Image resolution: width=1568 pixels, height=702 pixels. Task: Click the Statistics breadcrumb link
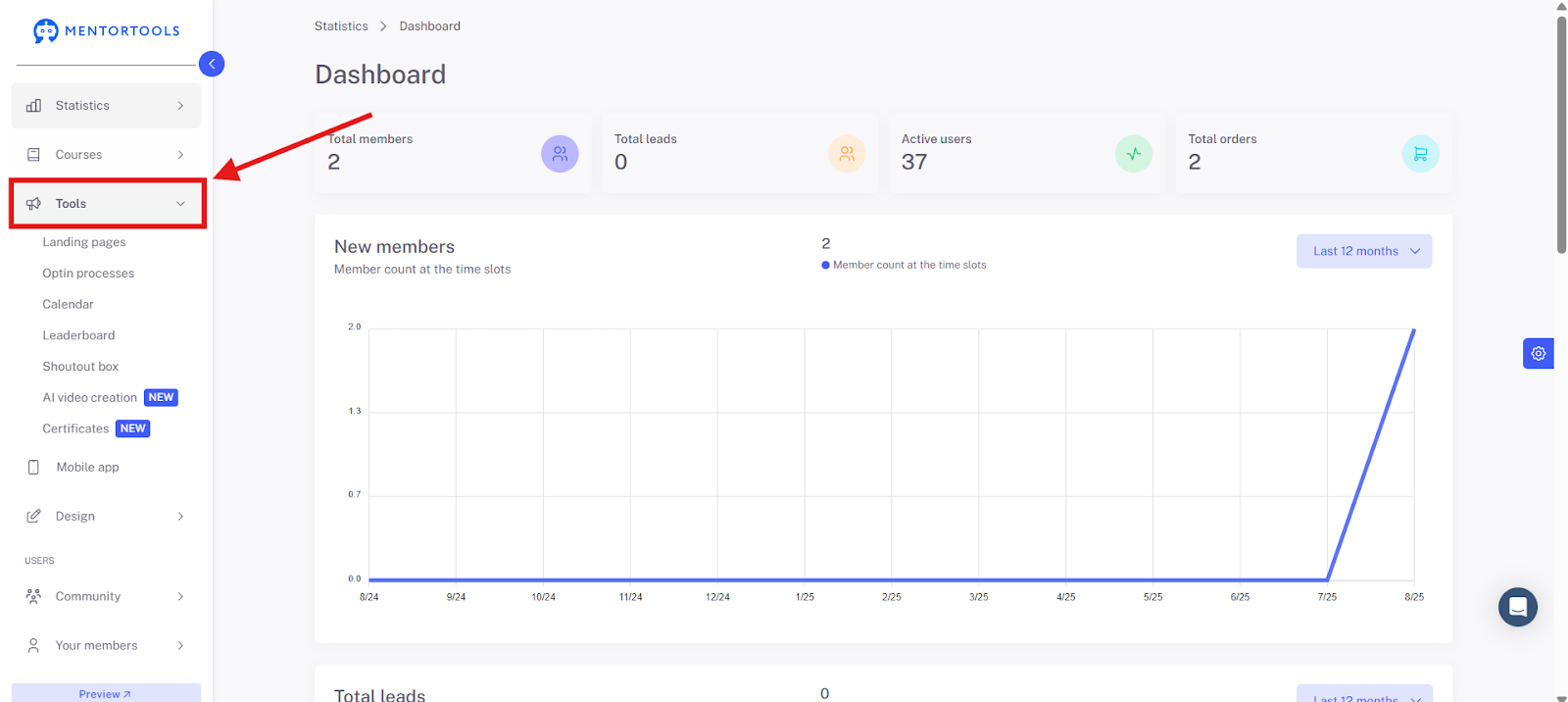point(341,26)
